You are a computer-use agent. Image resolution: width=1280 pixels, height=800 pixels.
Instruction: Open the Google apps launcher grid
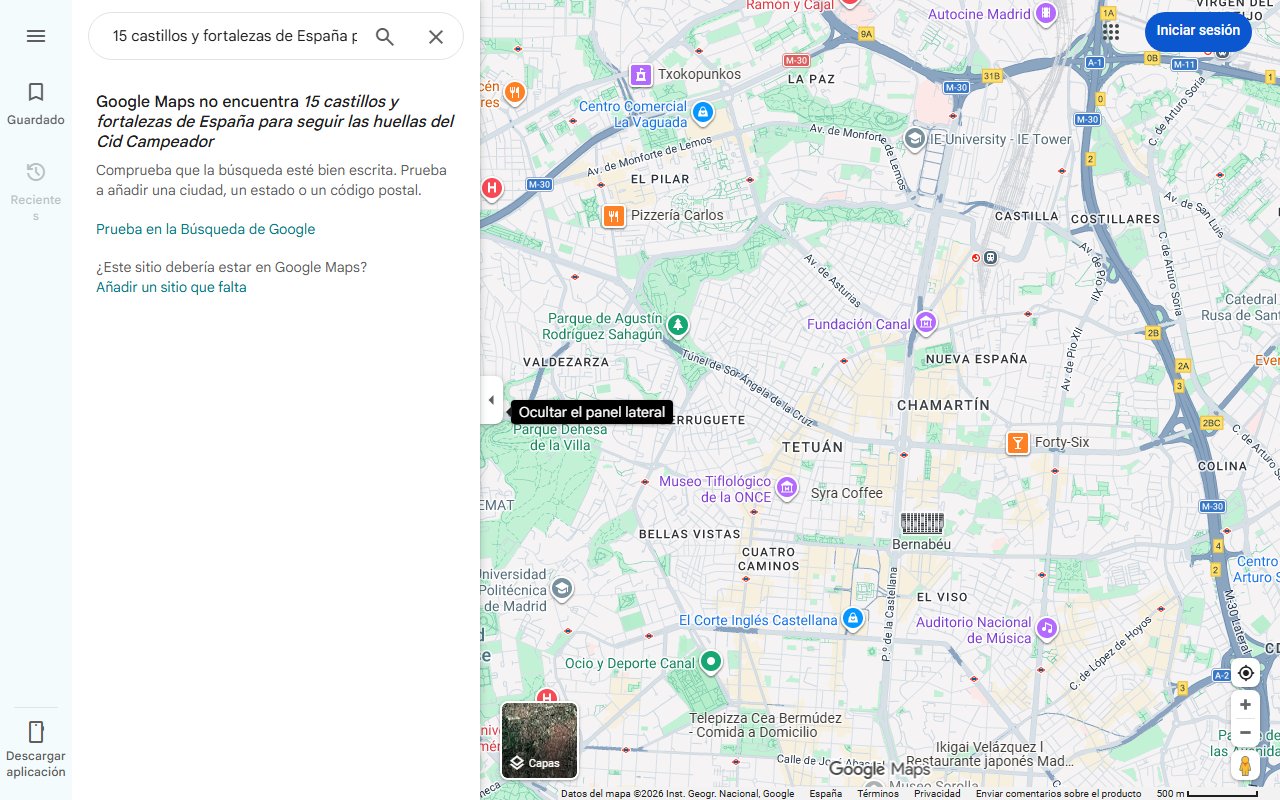click(1110, 31)
